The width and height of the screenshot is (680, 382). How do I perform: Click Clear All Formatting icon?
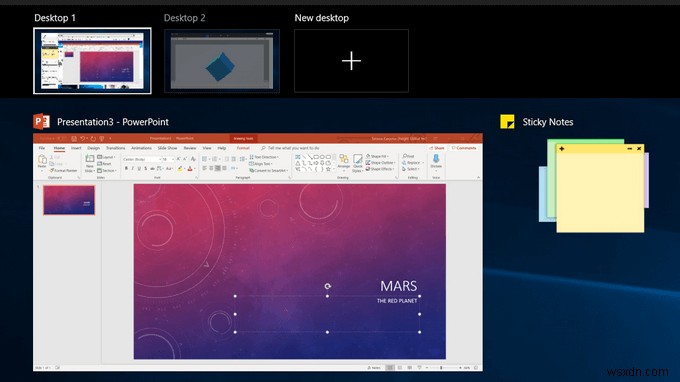[193, 159]
